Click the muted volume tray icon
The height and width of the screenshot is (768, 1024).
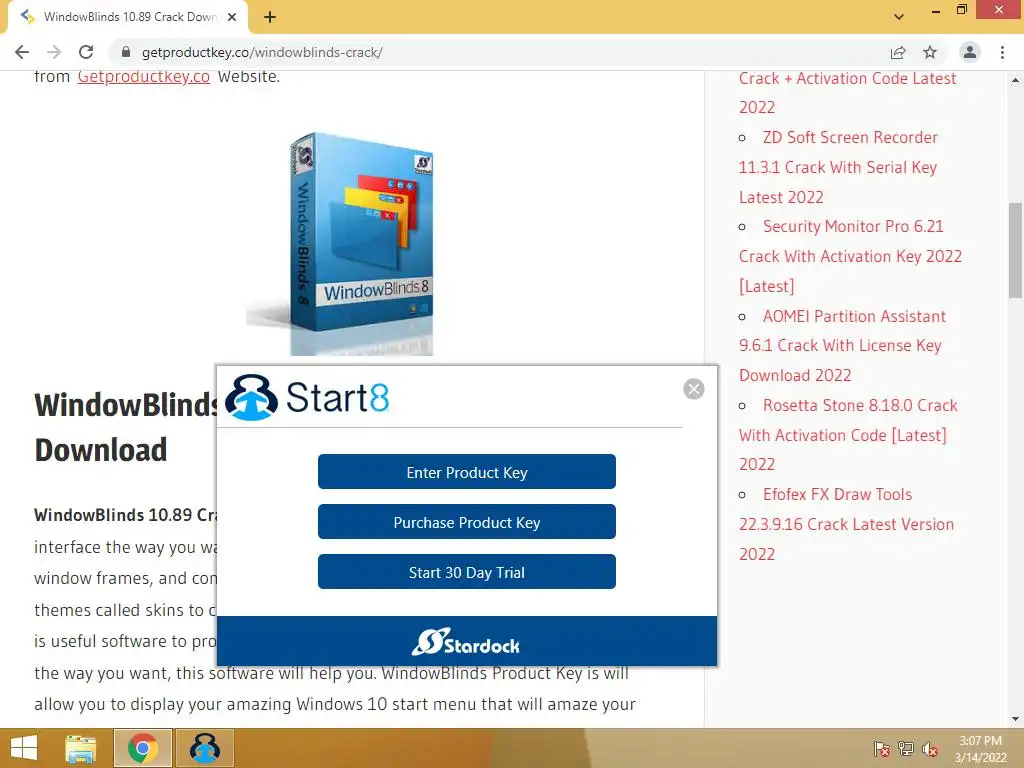pyautogui.click(x=930, y=749)
